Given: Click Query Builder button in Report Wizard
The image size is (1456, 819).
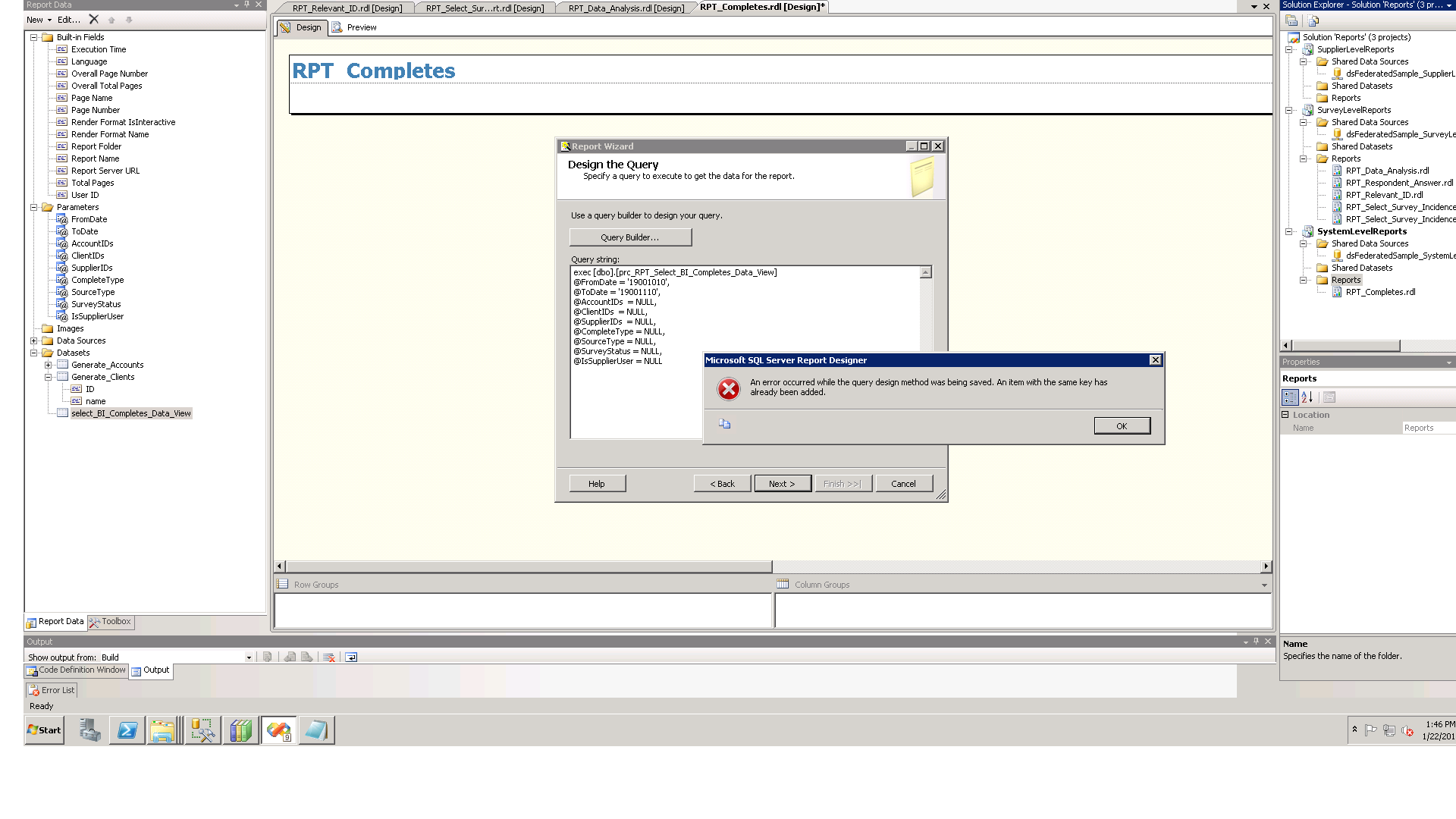Looking at the screenshot, I should pos(630,237).
